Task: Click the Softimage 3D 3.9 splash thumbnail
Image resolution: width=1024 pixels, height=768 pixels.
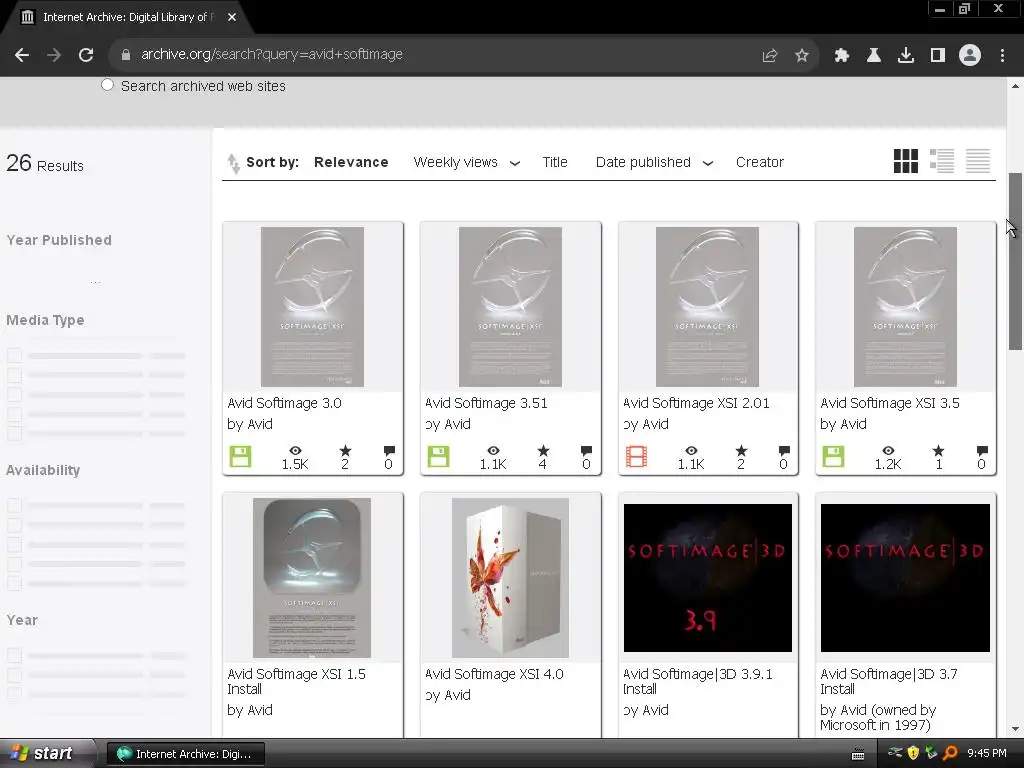Action: click(x=708, y=578)
